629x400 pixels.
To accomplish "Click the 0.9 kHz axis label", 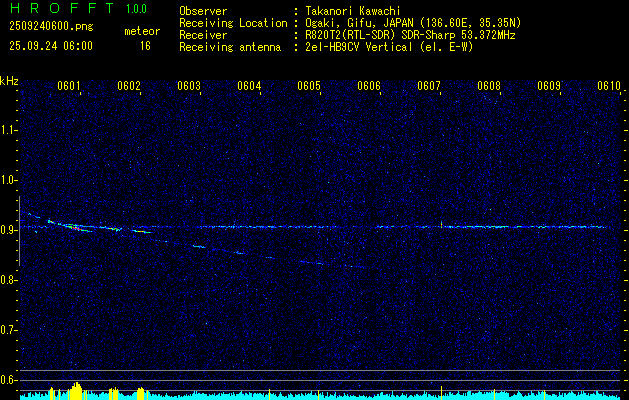I will pyautogui.click(x=8, y=230).
